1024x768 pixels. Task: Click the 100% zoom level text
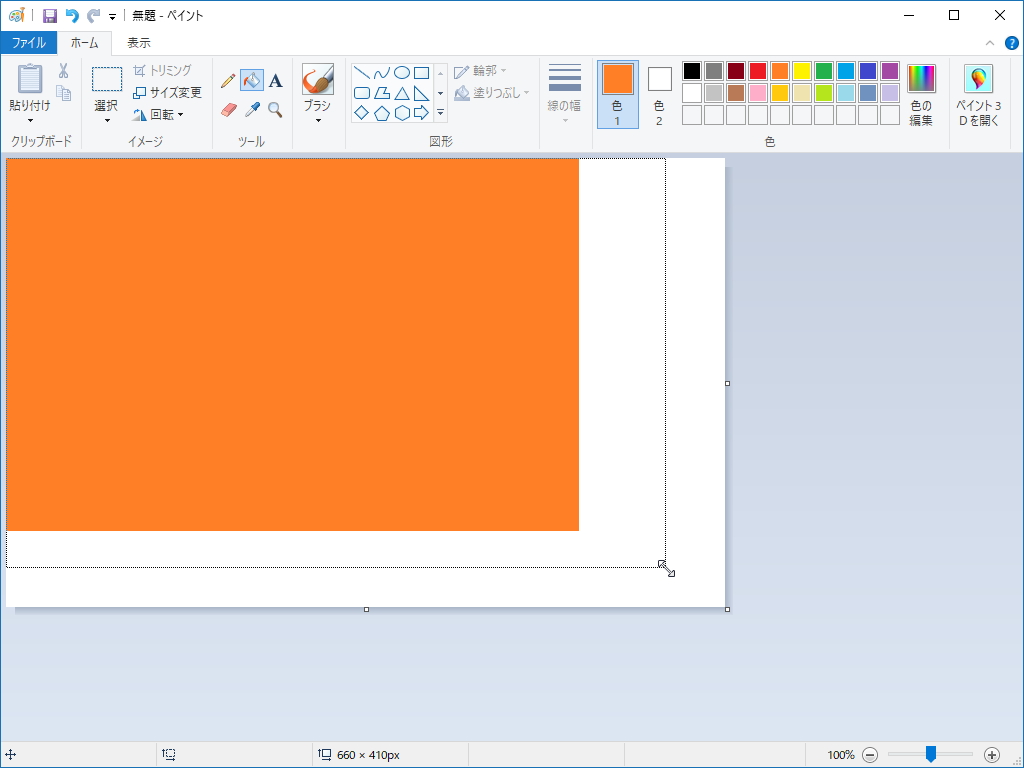coord(840,755)
